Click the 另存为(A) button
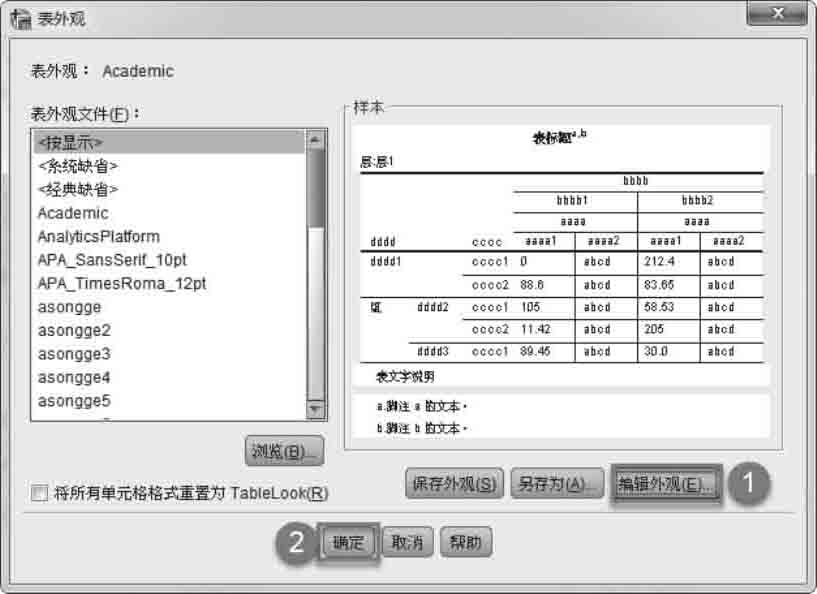Viewport: 817px width, 594px height. click(x=557, y=484)
